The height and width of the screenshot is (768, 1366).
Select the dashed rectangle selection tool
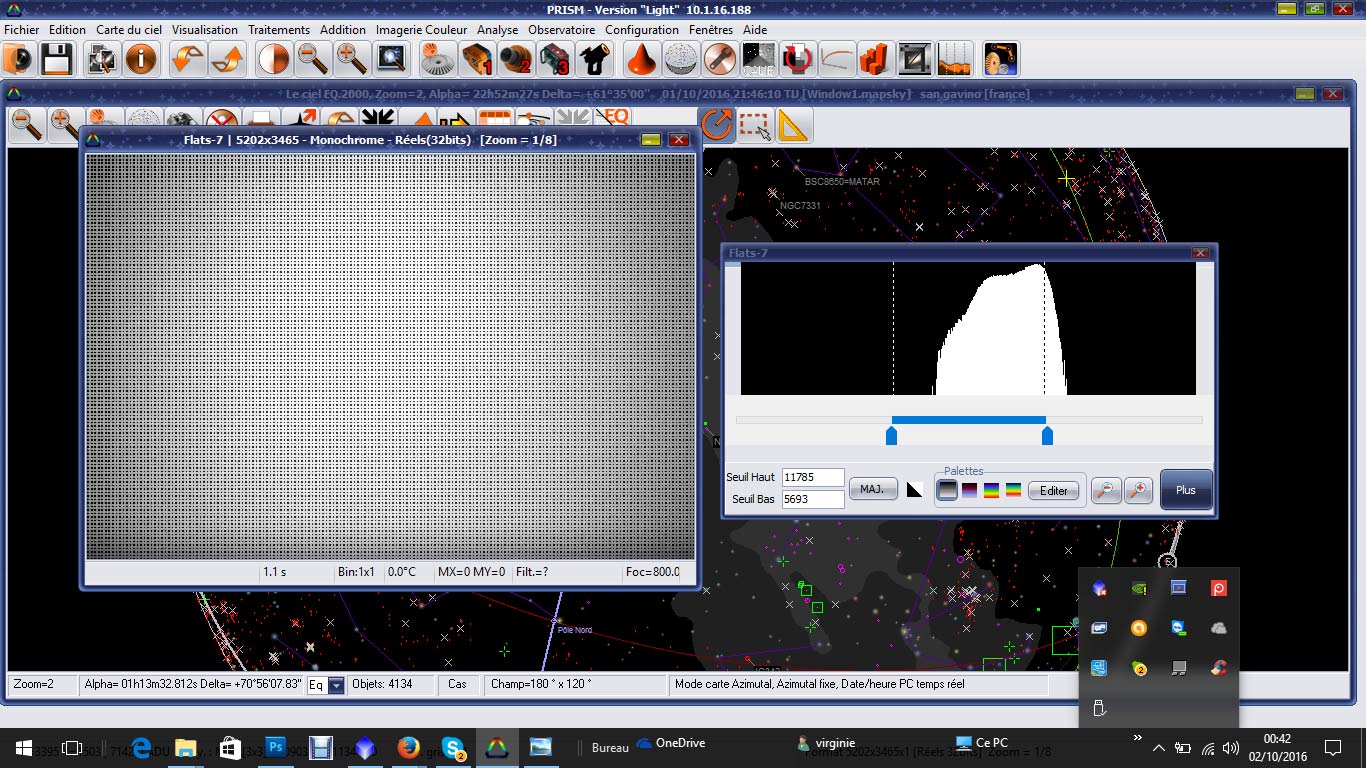755,125
